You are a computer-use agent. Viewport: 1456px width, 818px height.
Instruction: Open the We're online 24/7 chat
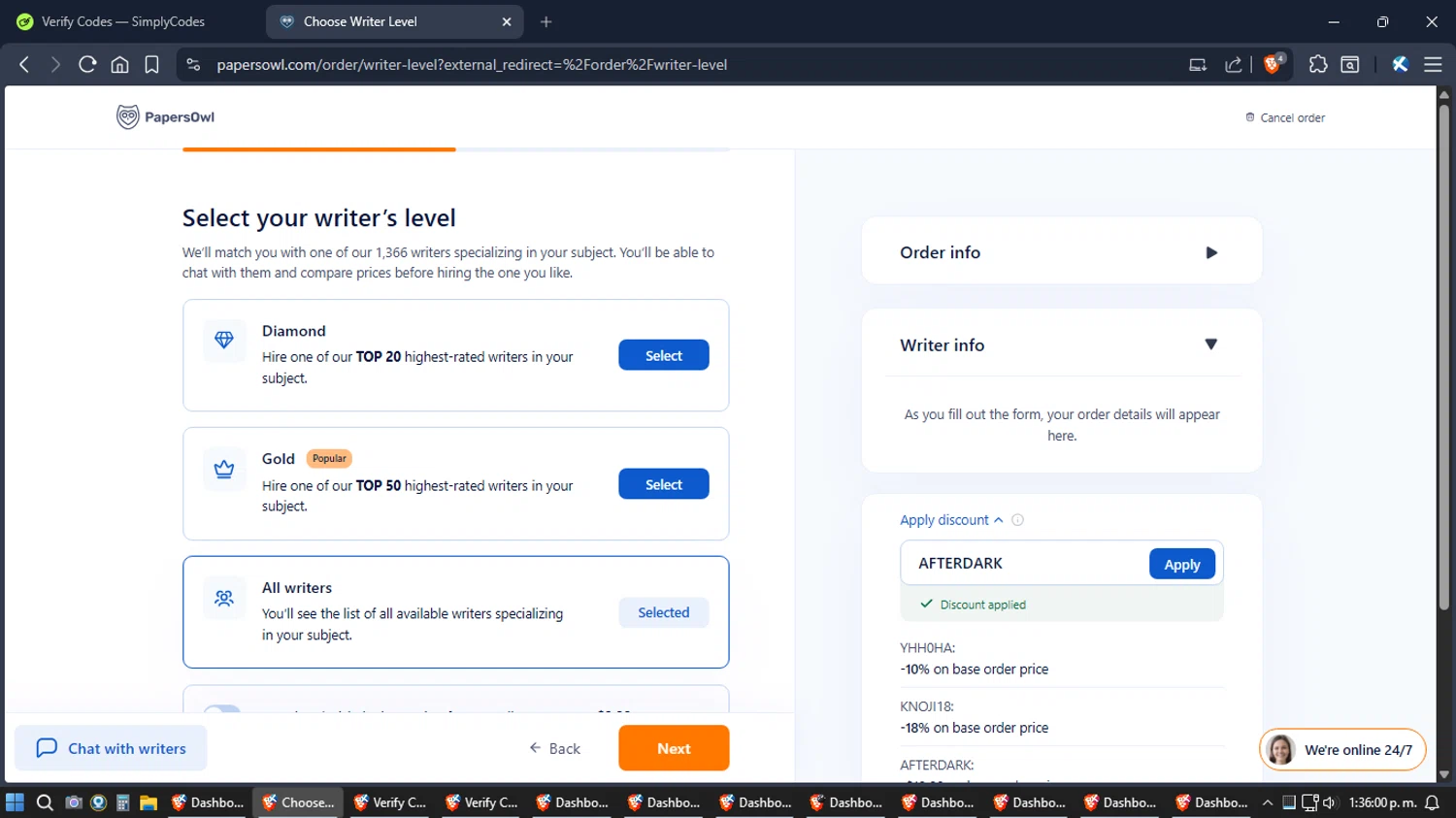(1342, 749)
